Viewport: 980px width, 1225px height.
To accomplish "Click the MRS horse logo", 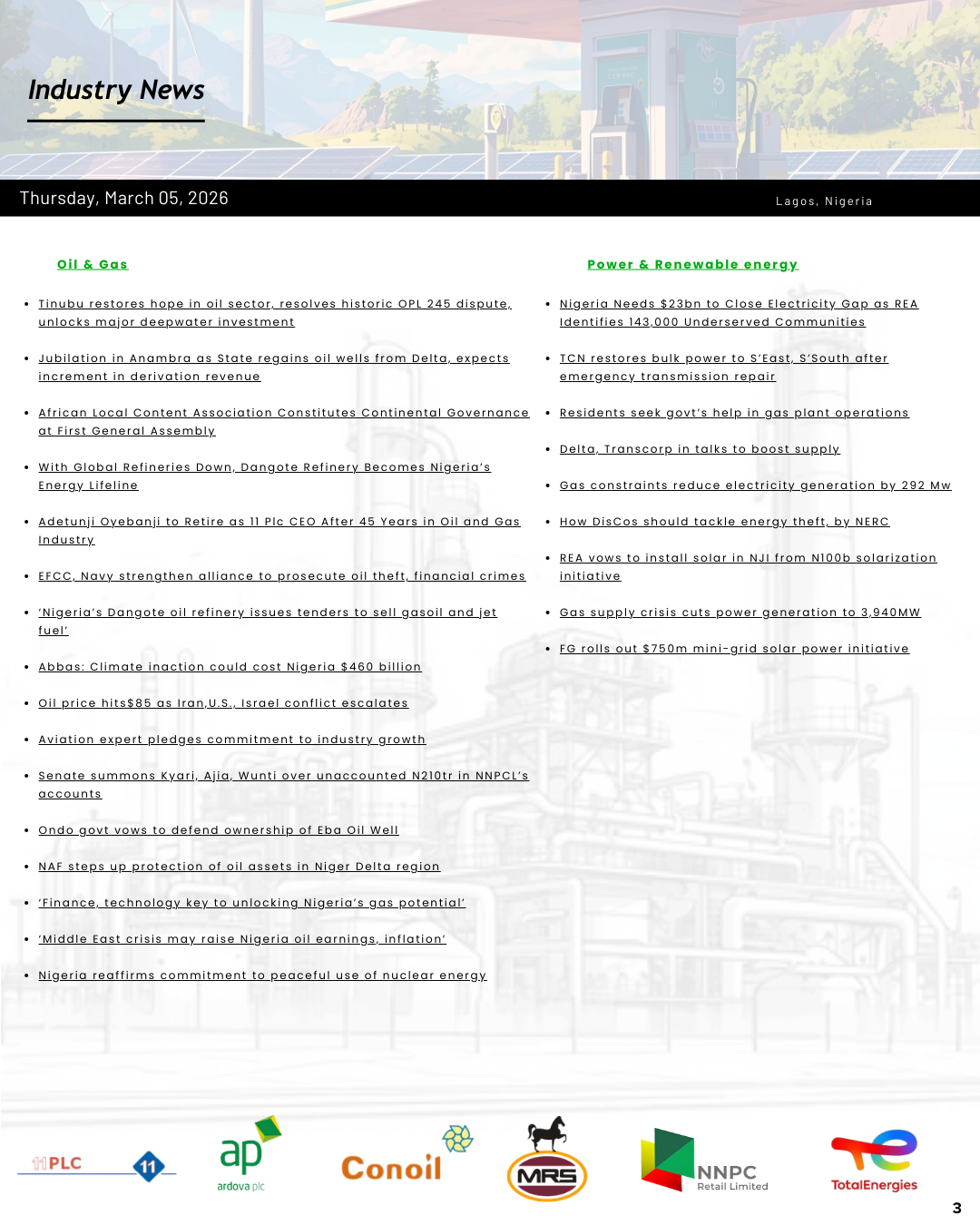I will 547,1161.
